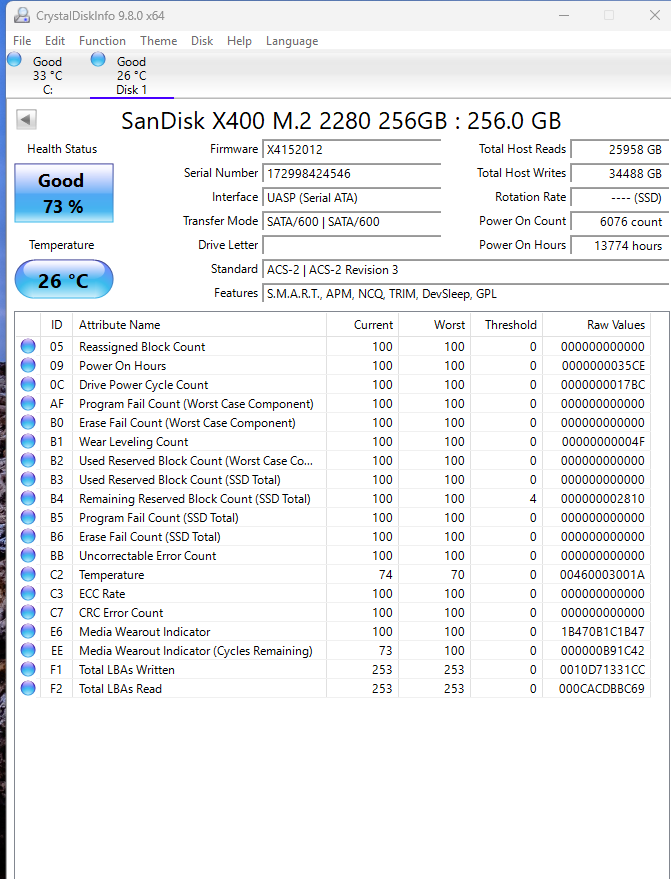Open the Language menu
The width and height of the screenshot is (671, 879).
pos(292,41)
